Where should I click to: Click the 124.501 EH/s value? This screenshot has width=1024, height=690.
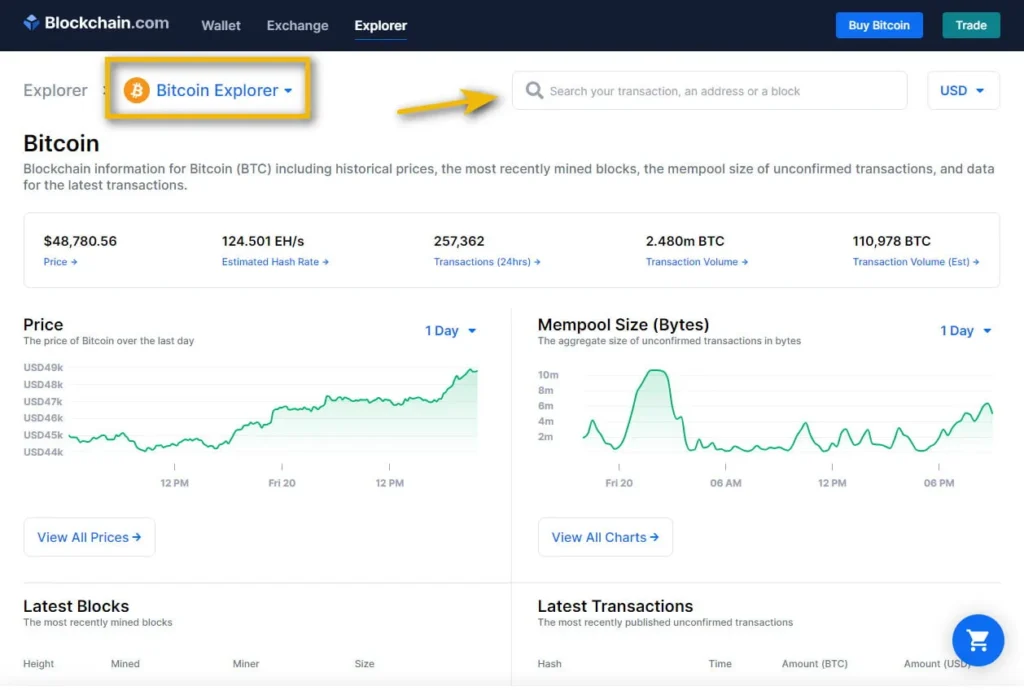(263, 241)
